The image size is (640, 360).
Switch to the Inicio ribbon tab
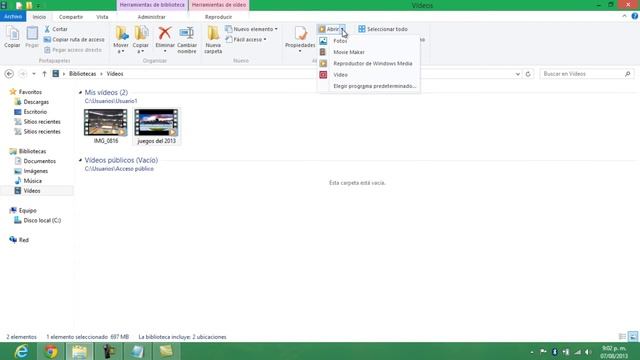[39, 17]
